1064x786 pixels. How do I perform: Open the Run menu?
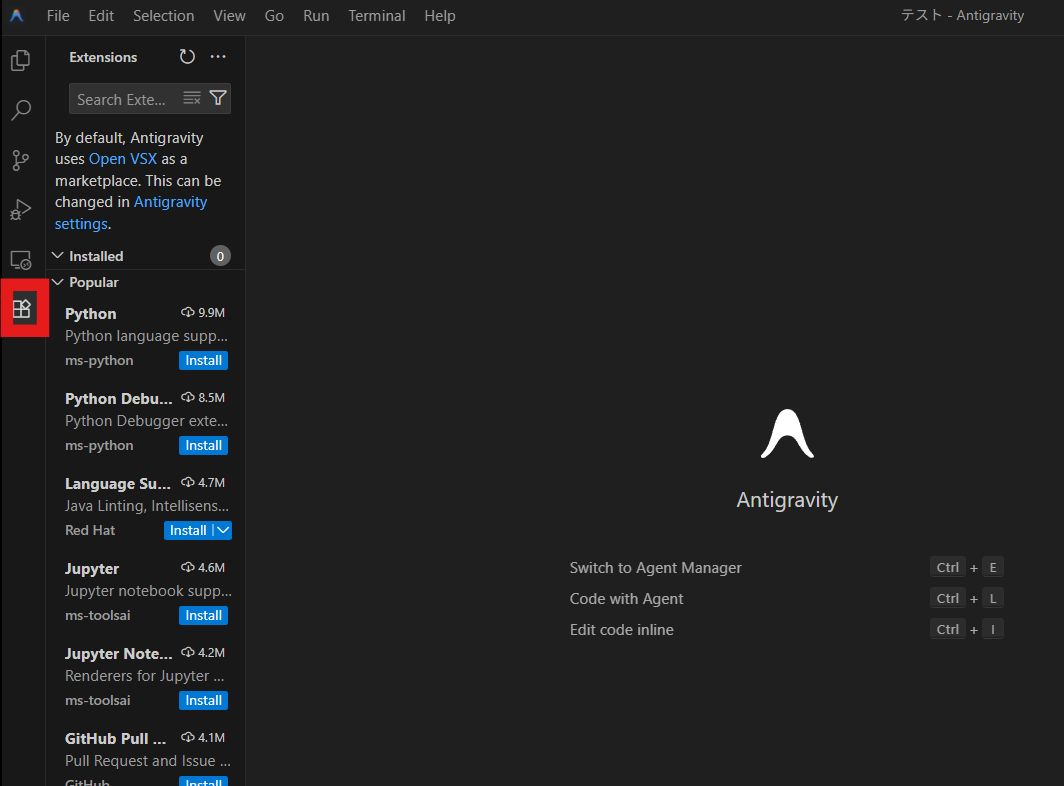pyautogui.click(x=315, y=15)
